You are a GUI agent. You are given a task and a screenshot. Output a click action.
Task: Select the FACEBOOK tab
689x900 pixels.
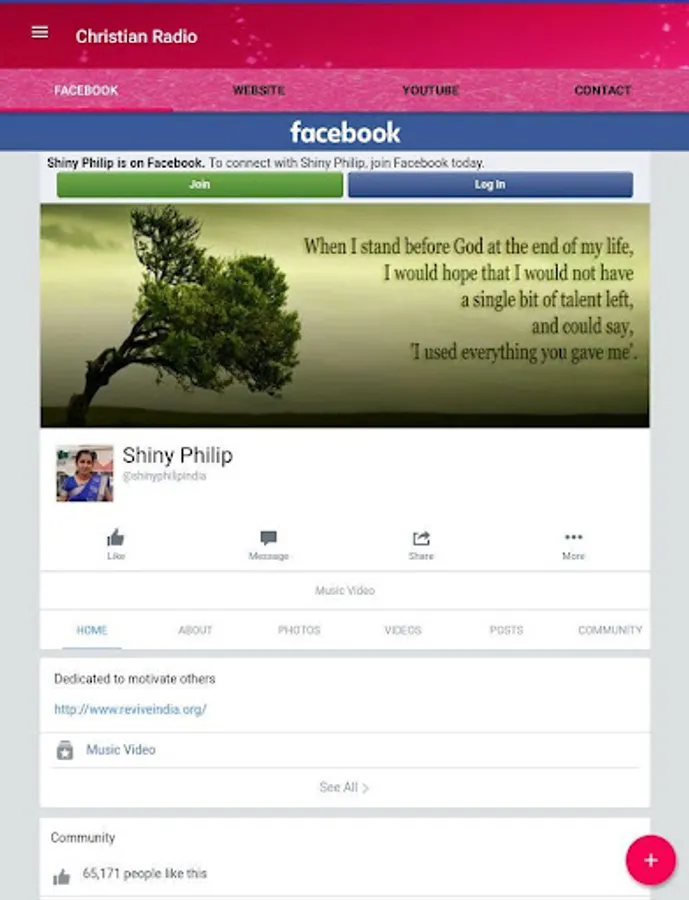86,90
